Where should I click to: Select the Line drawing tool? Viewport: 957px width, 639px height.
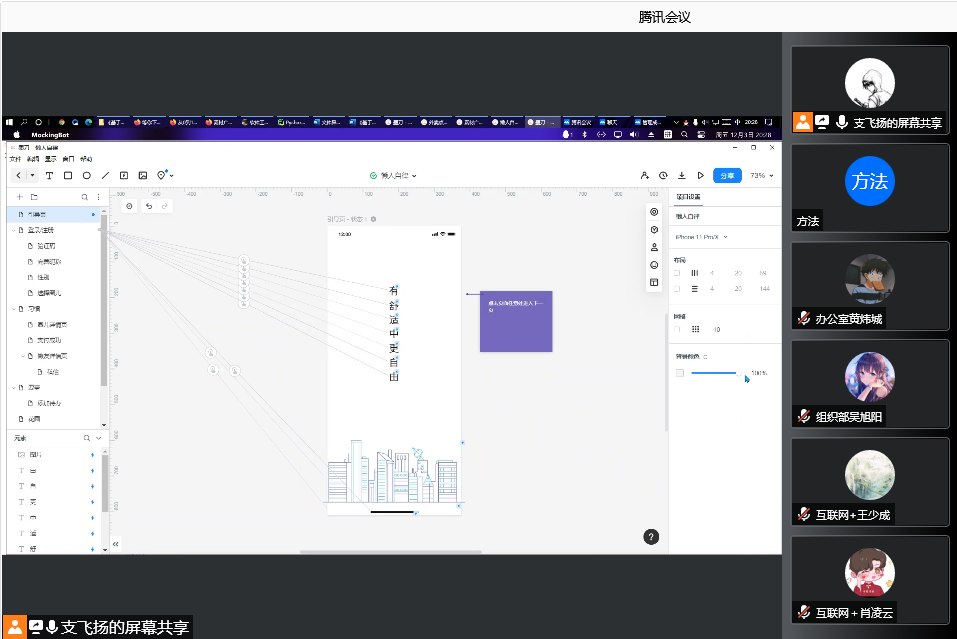coord(105,176)
